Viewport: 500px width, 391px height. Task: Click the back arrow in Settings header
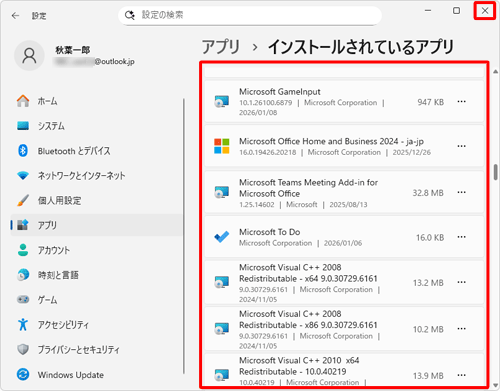pyautogui.click(x=15, y=16)
